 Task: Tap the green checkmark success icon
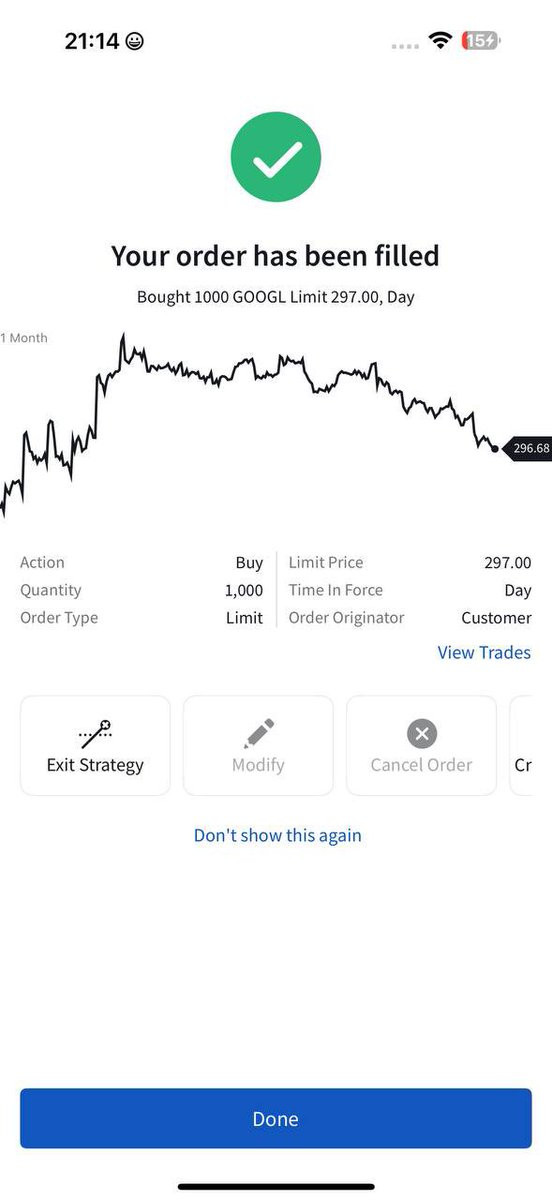(x=275, y=157)
